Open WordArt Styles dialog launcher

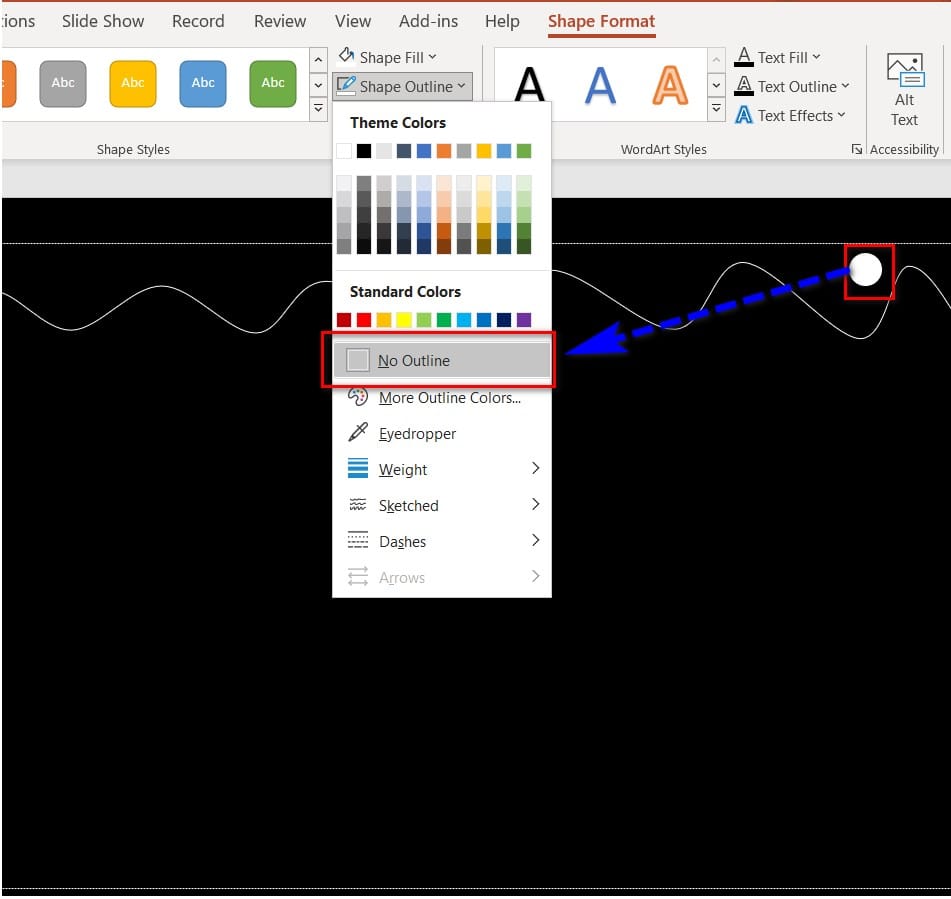pos(856,149)
